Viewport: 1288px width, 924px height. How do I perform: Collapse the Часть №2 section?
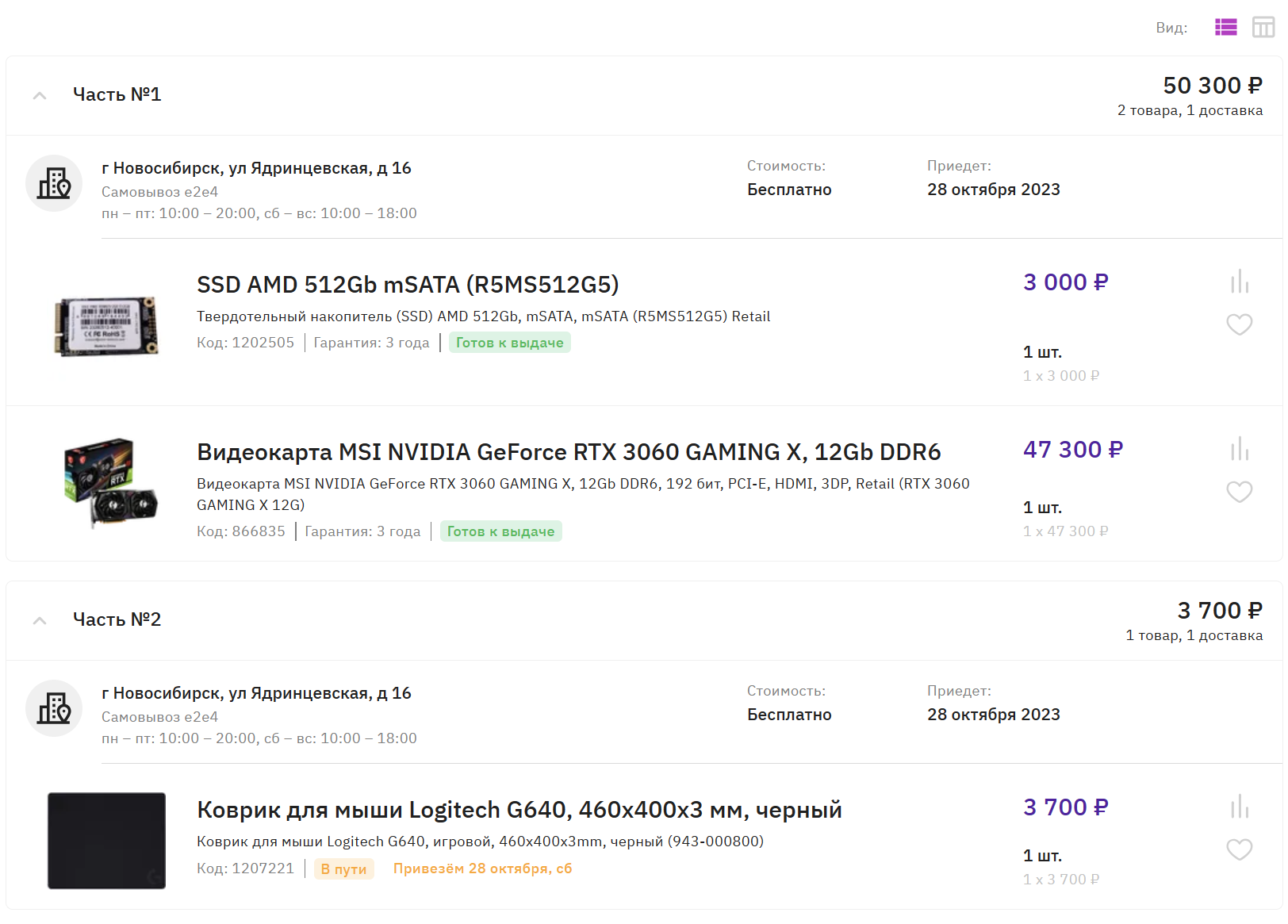point(40,620)
